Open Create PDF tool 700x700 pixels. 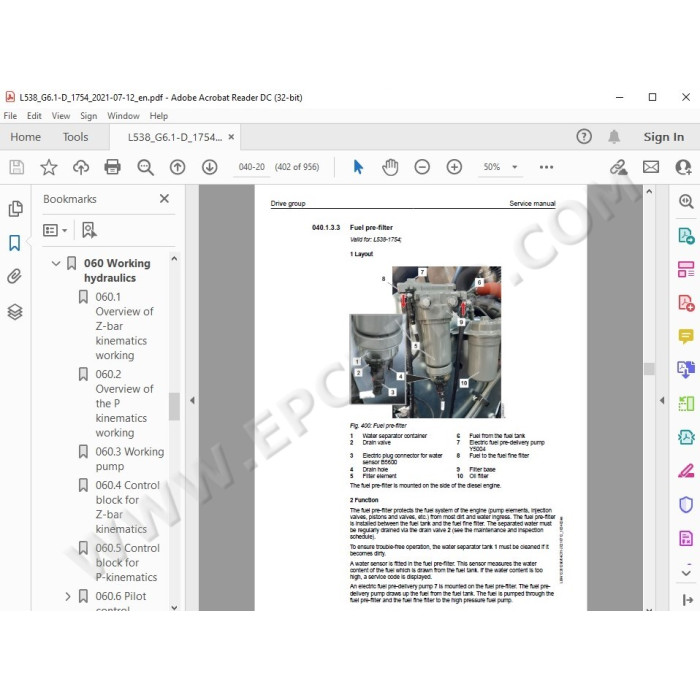click(x=686, y=303)
